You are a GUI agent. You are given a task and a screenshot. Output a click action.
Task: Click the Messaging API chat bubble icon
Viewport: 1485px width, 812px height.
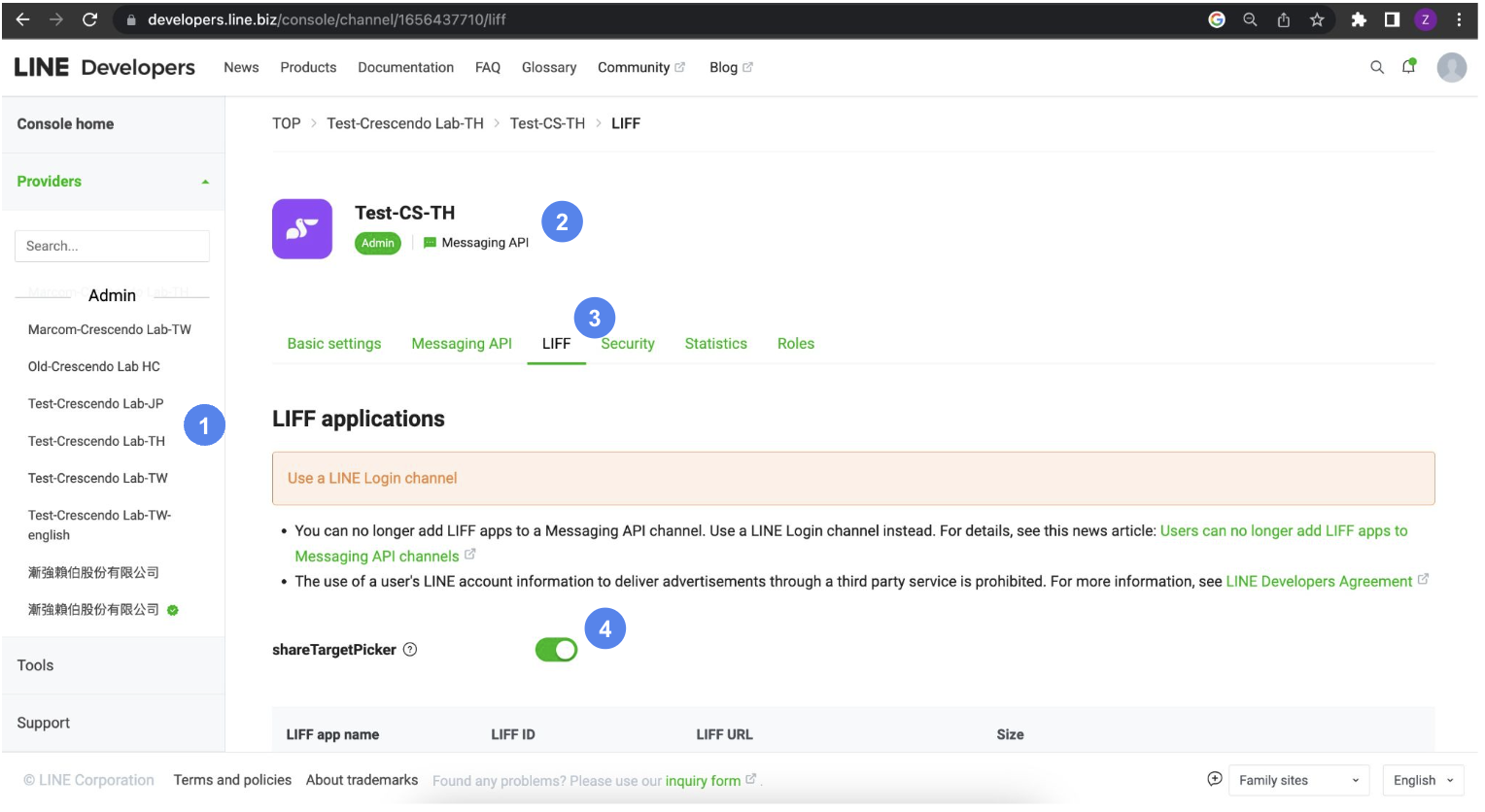pos(430,243)
